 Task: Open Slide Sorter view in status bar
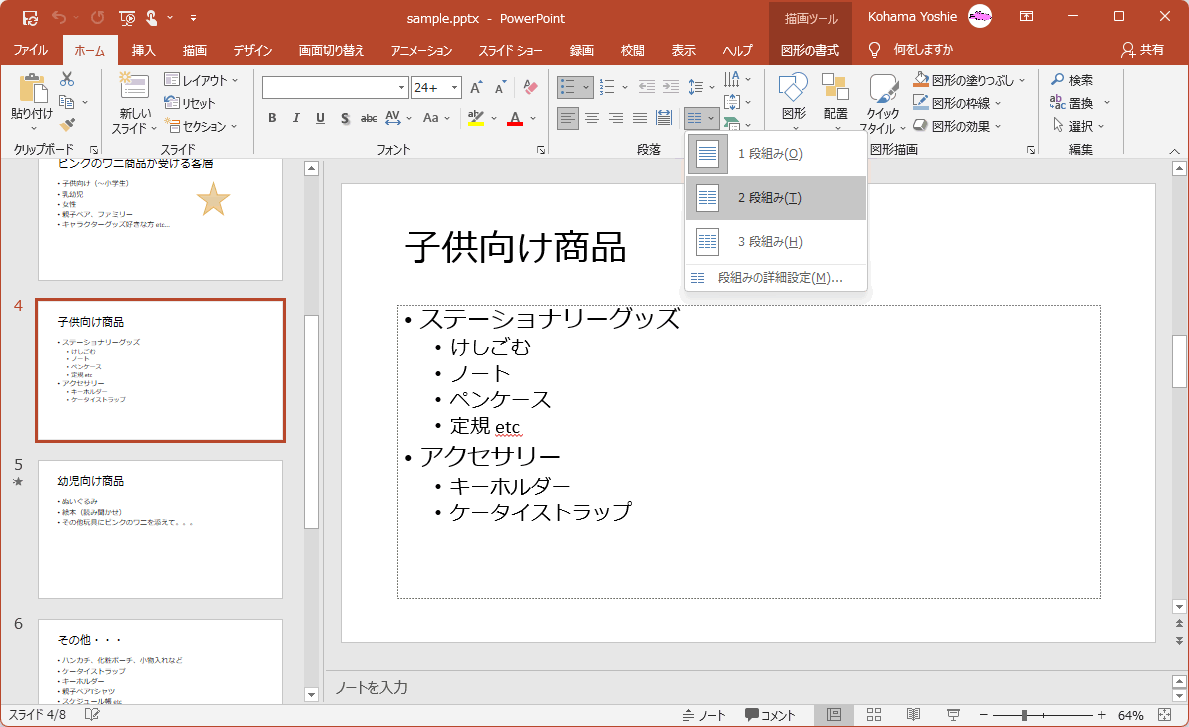click(x=872, y=715)
